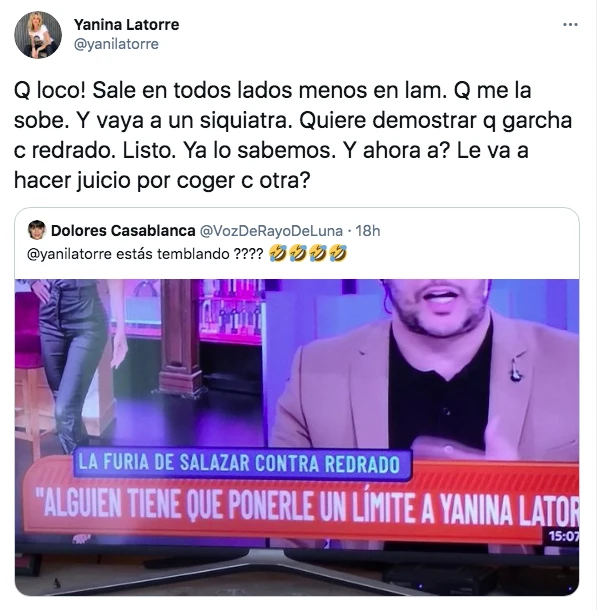The width and height of the screenshot is (597, 610).
Task: Click the main tweet text starting 'Q loco!'
Action: [x=293, y=135]
